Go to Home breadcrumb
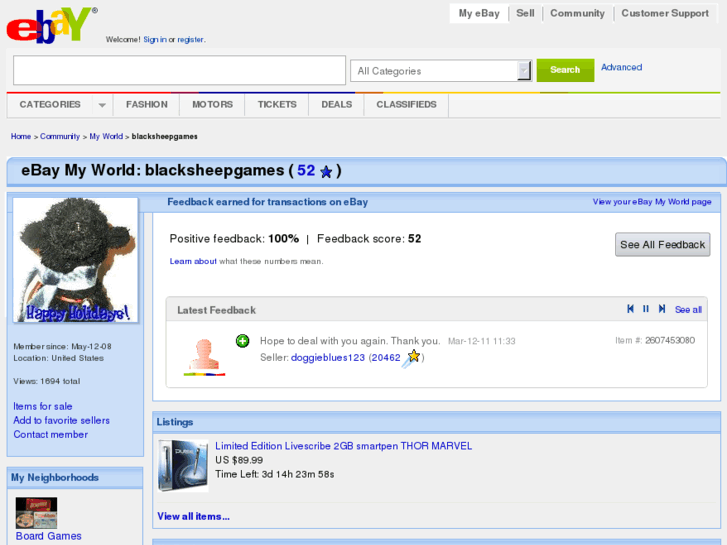The image size is (727, 545). 21,136
